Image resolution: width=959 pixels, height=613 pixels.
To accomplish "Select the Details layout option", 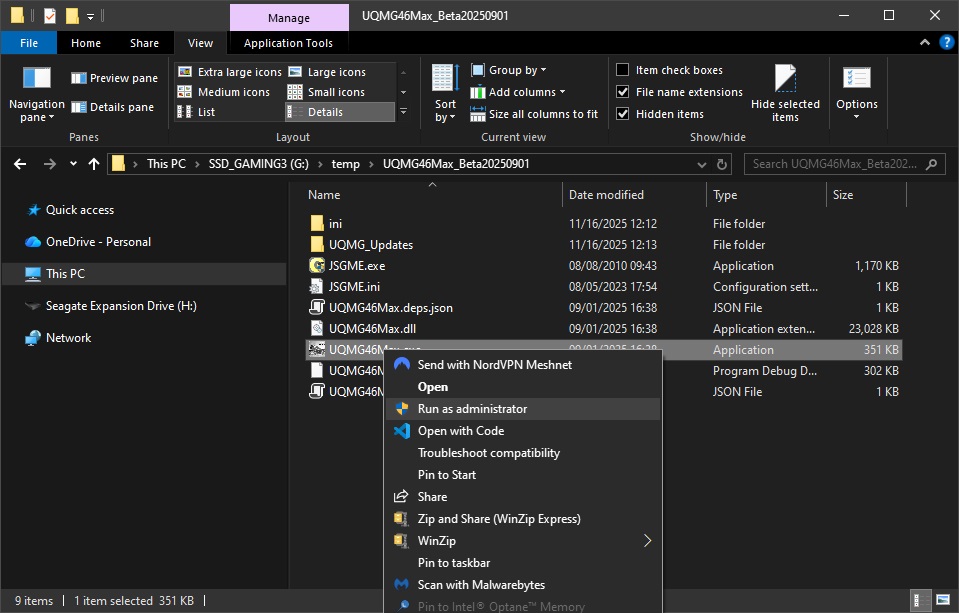I will coord(339,112).
